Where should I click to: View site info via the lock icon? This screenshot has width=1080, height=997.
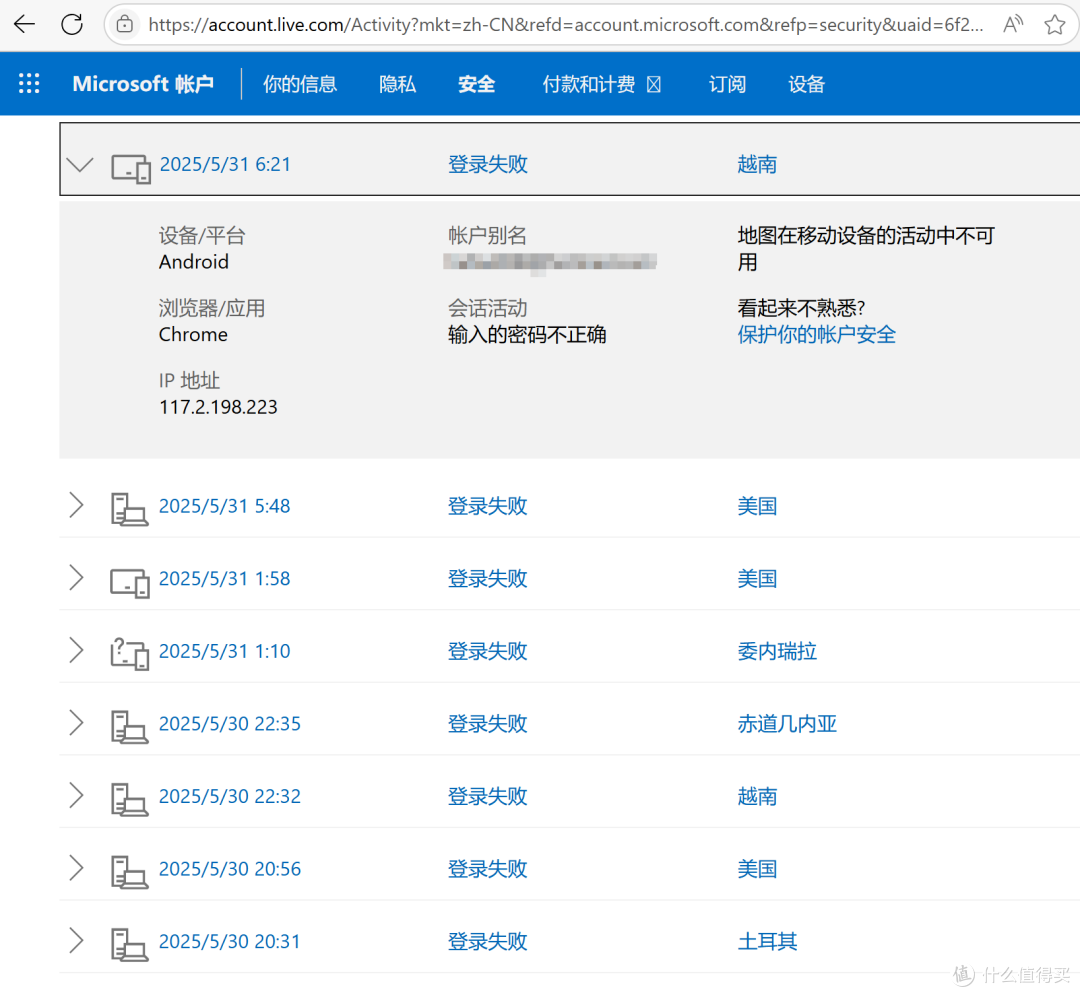(x=125, y=25)
